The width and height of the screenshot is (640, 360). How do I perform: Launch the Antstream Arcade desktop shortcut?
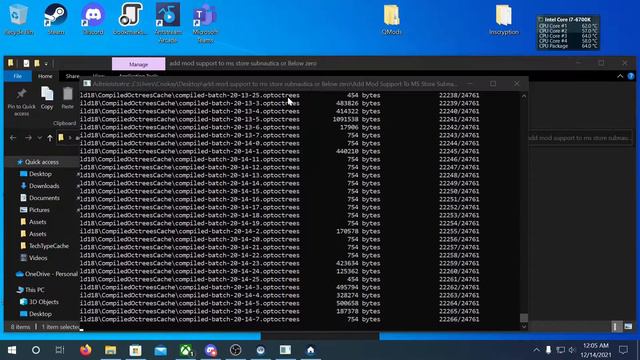point(168,23)
